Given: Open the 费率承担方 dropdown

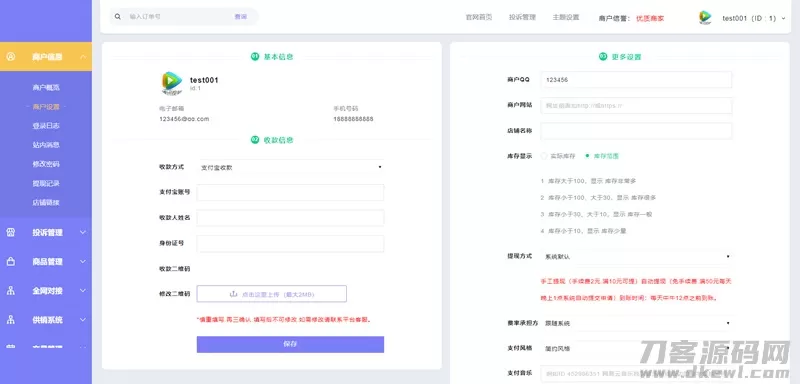Looking at the screenshot, I should (x=636, y=323).
